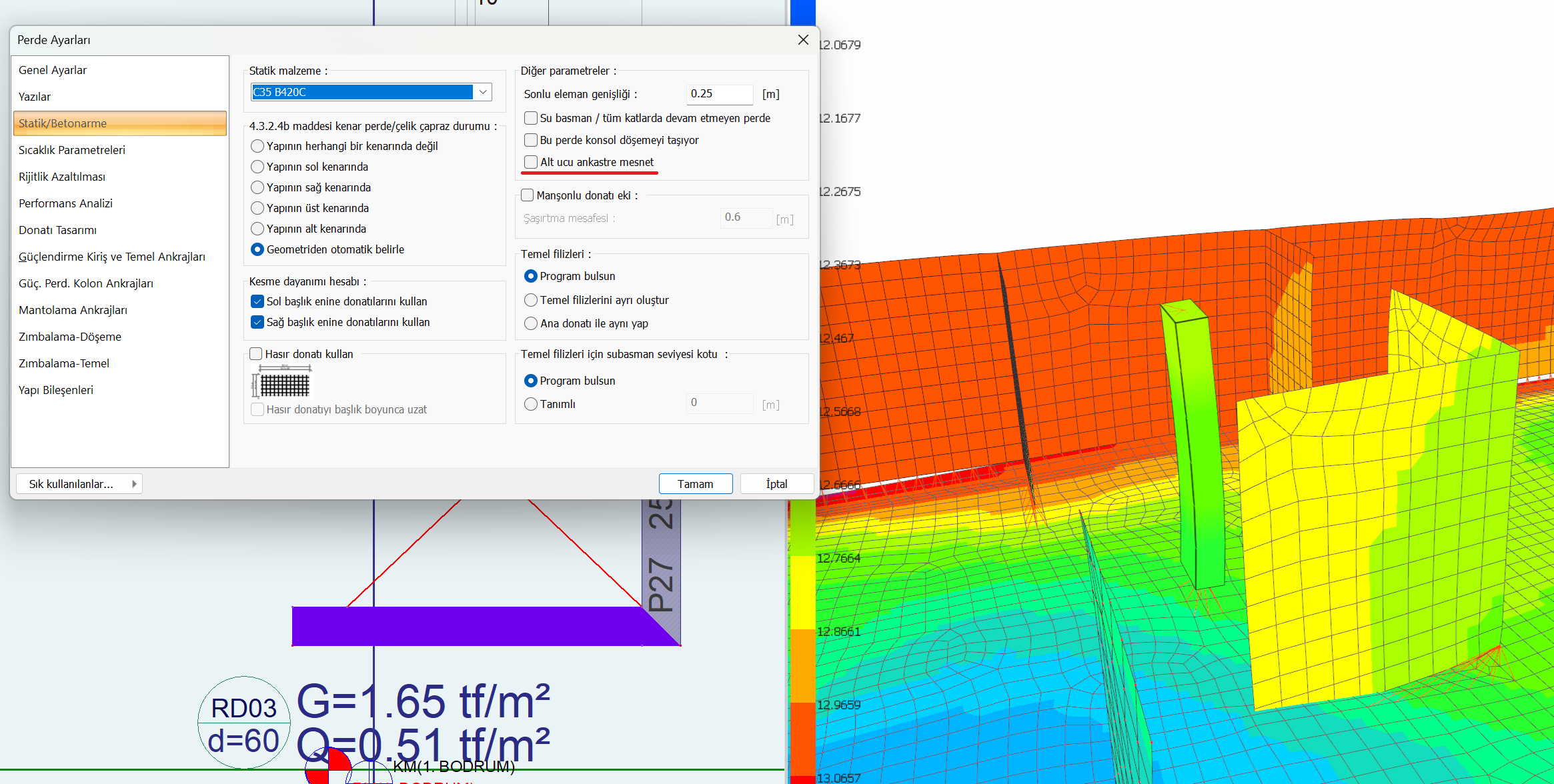The height and width of the screenshot is (784, 1554).
Task: Uncheck Sol başlık enine donatılarını kullan
Action: pos(257,301)
